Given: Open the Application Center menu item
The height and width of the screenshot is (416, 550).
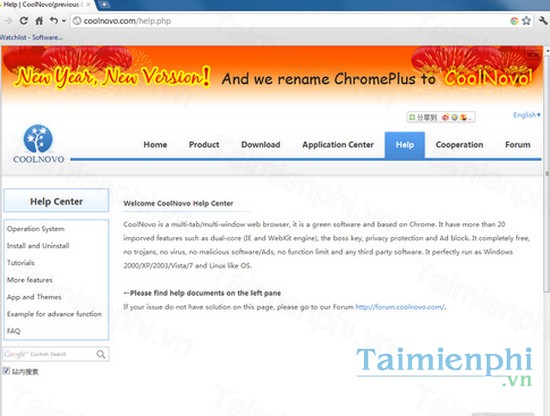Looking at the screenshot, I should [338, 145].
